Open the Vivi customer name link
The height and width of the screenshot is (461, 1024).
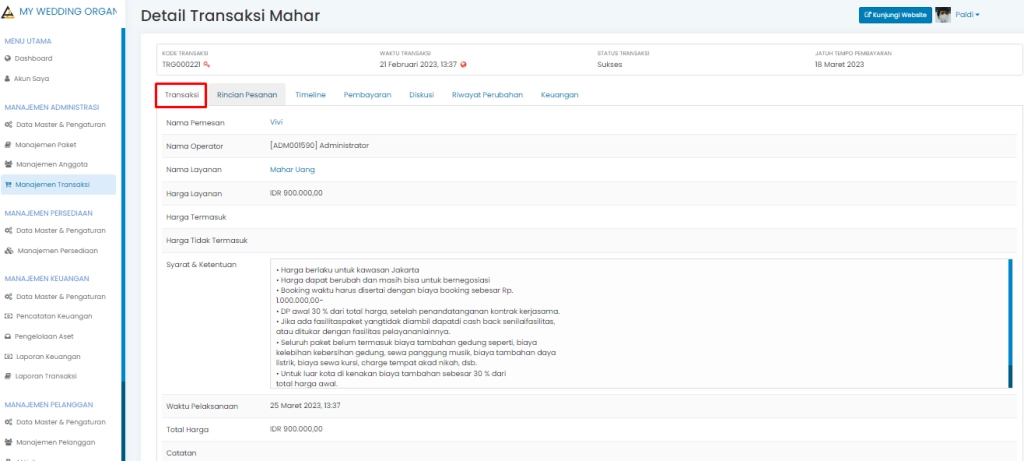277,122
